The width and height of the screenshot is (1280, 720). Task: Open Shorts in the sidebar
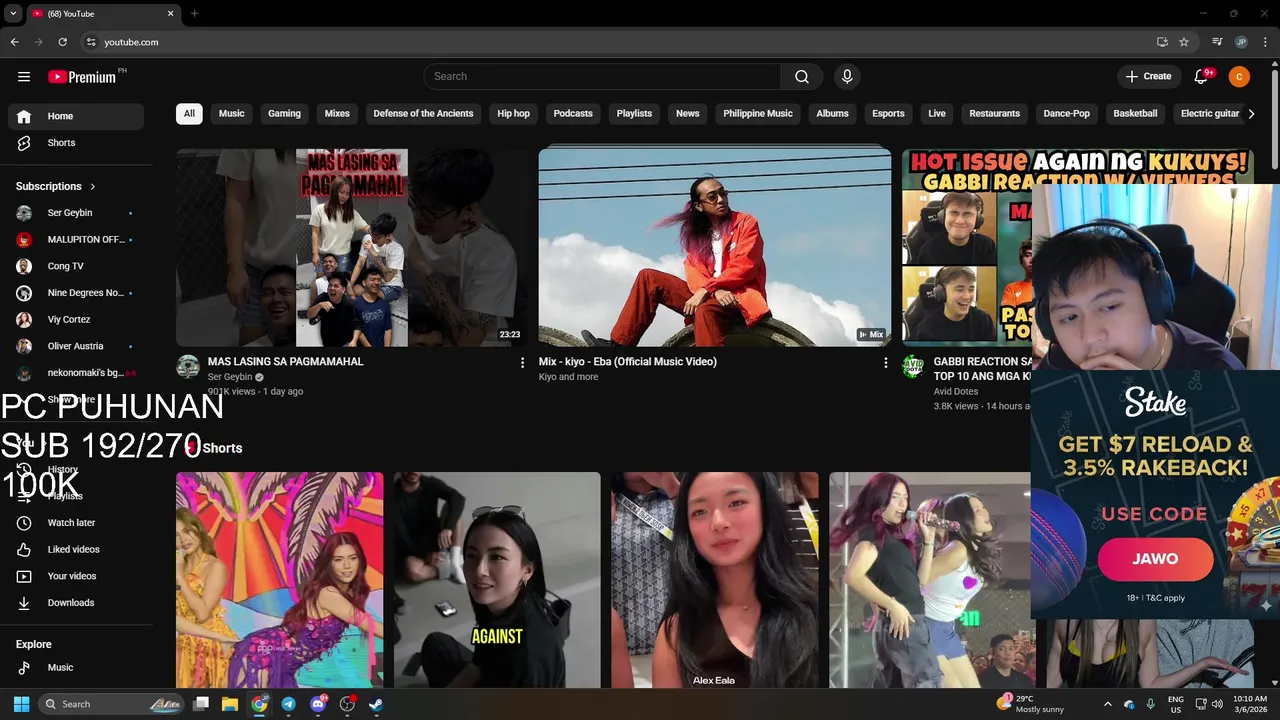[76, 143]
